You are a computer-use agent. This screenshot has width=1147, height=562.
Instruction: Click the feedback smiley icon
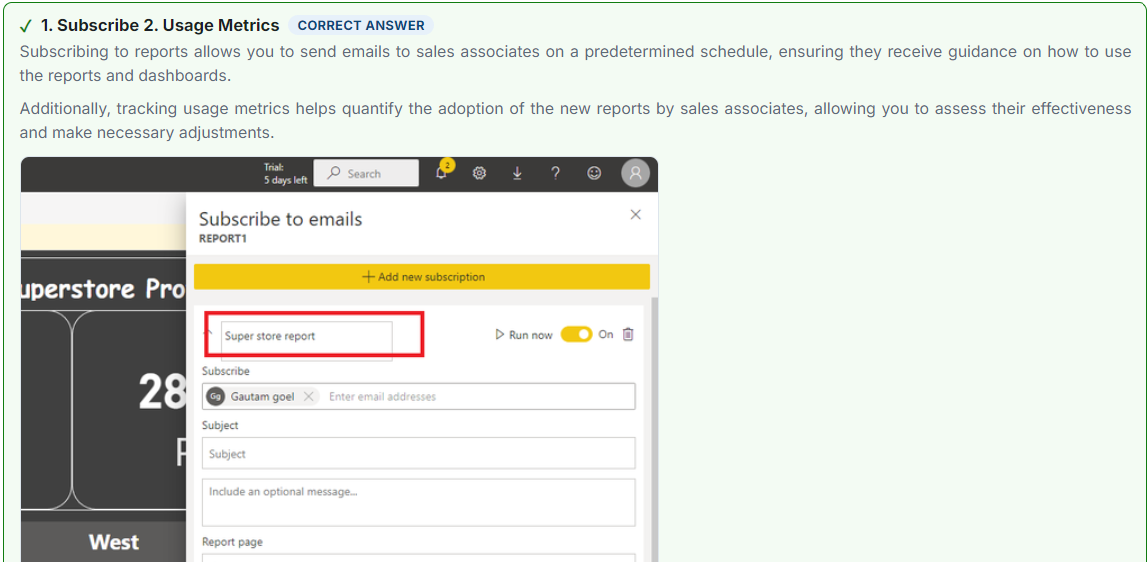click(595, 173)
